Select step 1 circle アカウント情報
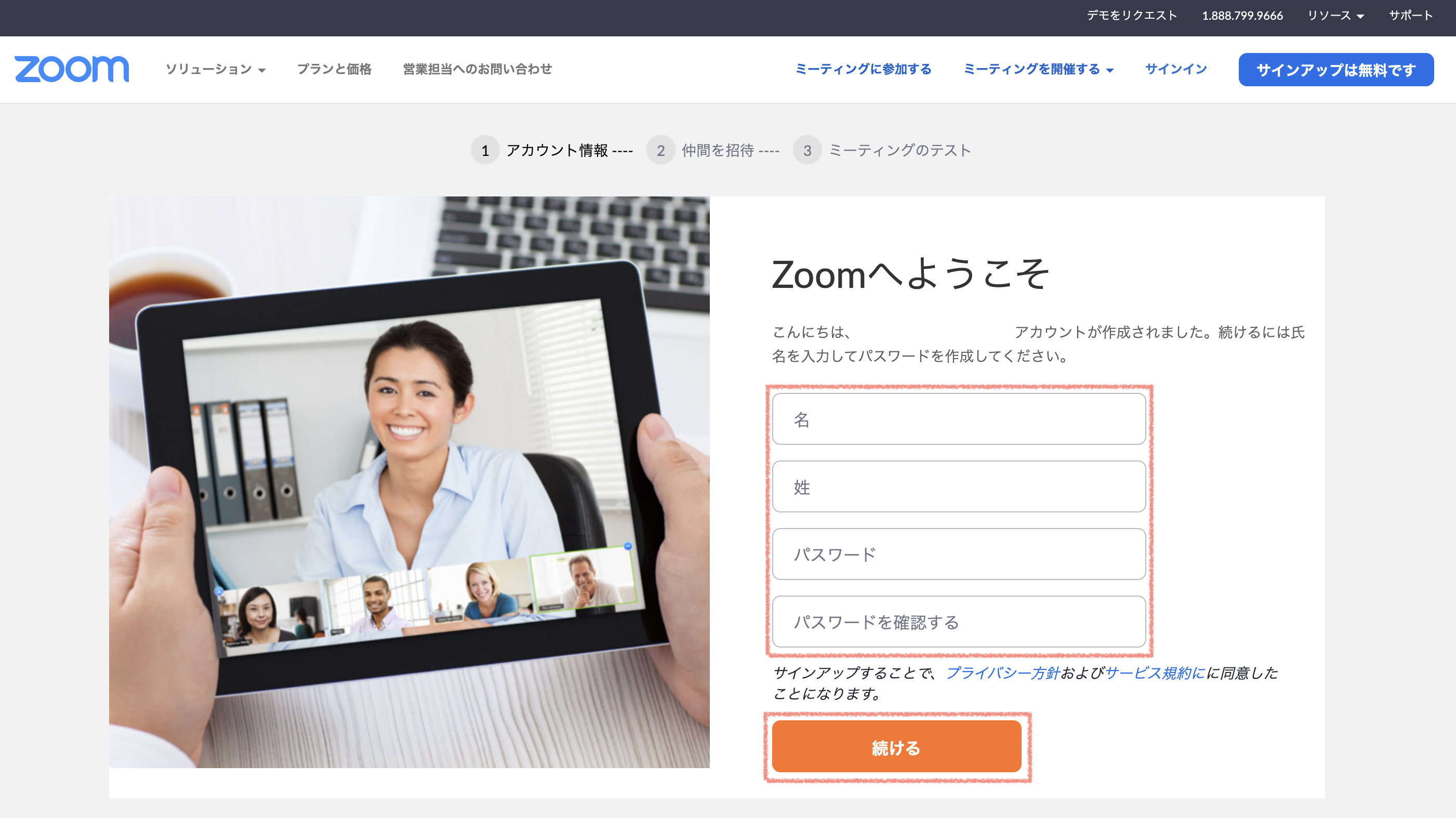The width and height of the screenshot is (1456, 818). coord(485,150)
